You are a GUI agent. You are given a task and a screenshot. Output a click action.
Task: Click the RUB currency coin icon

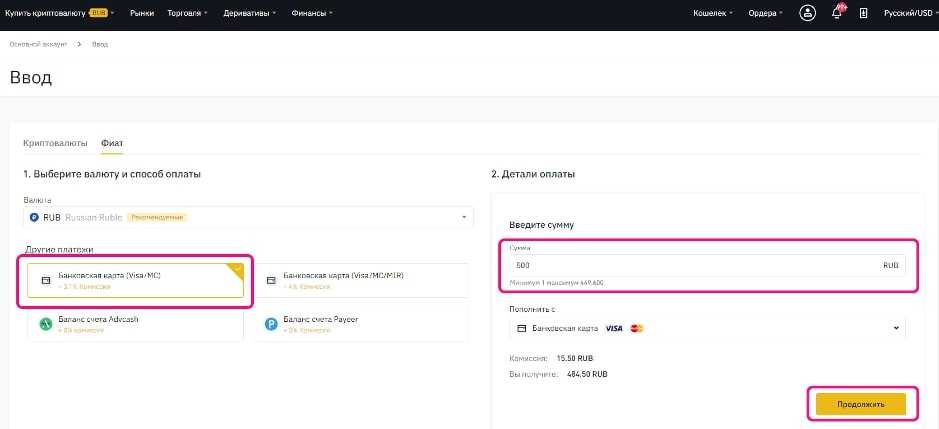click(x=33, y=217)
